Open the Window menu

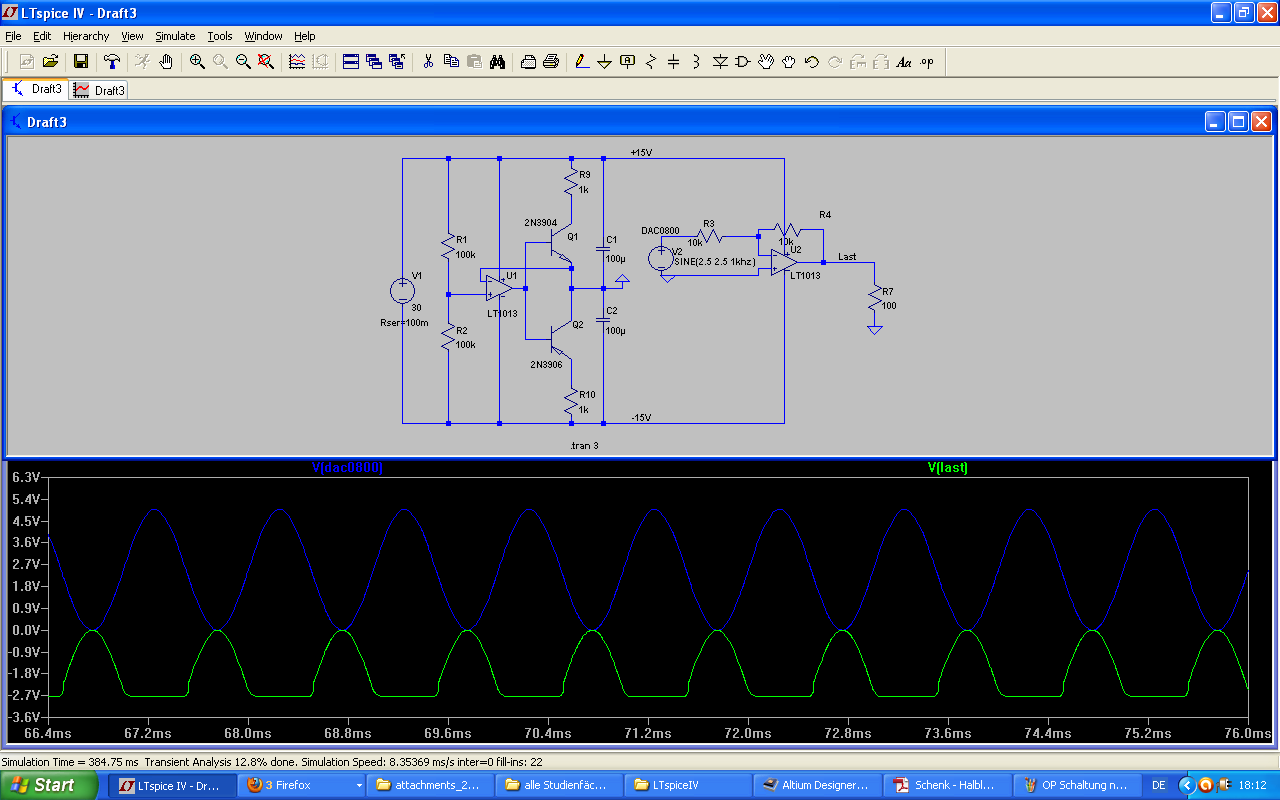[x=264, y=36]
